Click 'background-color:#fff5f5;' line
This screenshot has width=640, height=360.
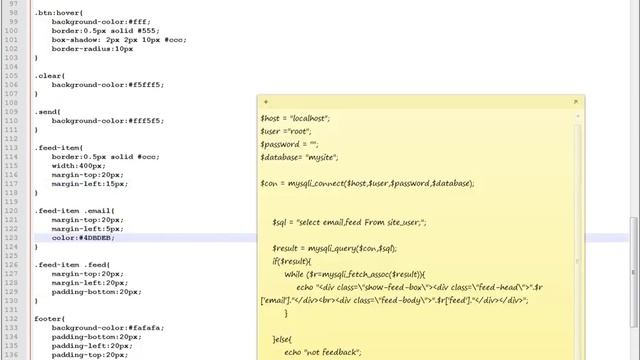click(108, 120)
